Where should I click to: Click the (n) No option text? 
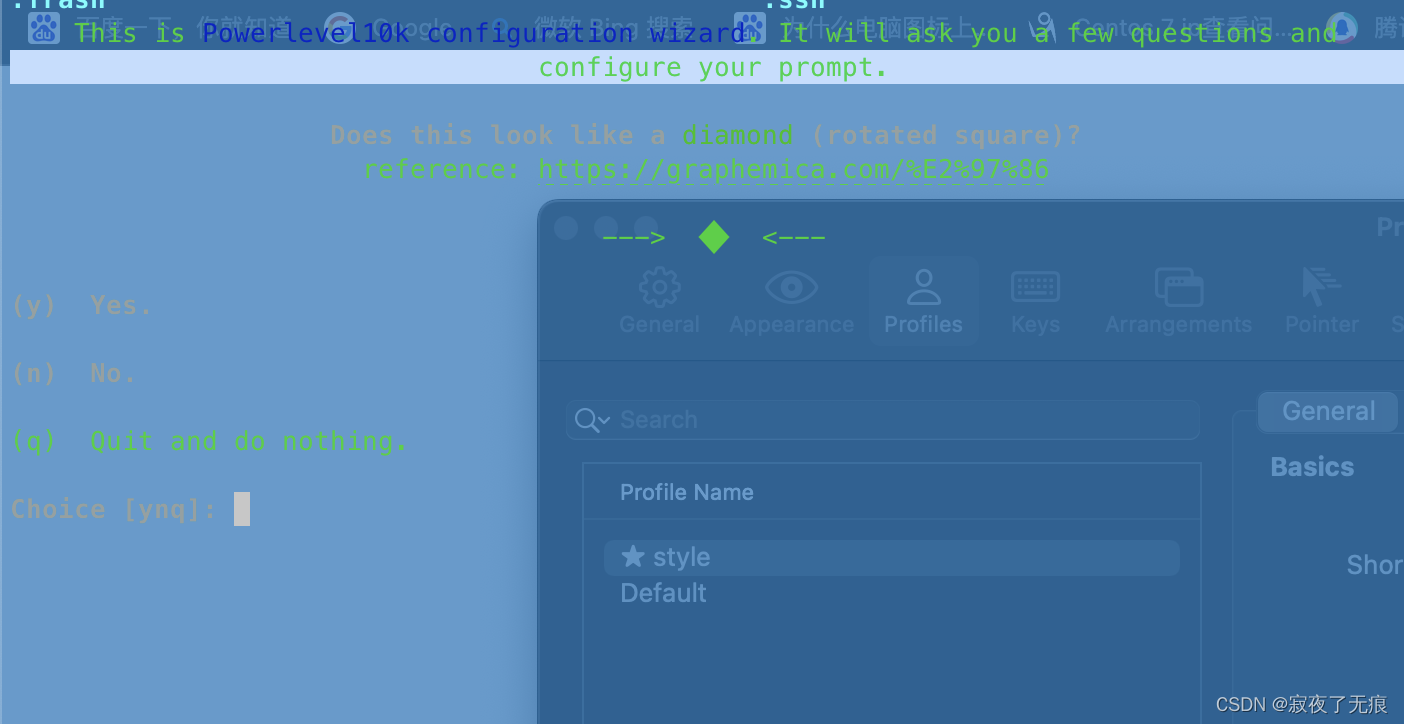click(73, 373)
